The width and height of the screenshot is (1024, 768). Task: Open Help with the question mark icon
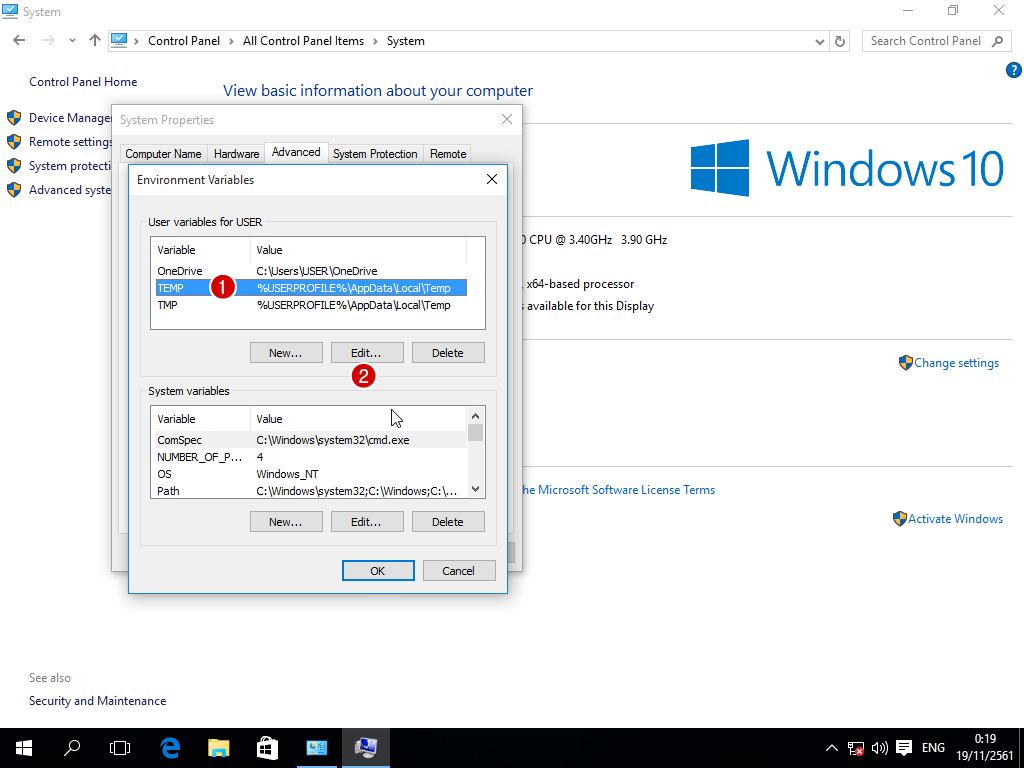pyautogui.click(x=1014, y=70)
